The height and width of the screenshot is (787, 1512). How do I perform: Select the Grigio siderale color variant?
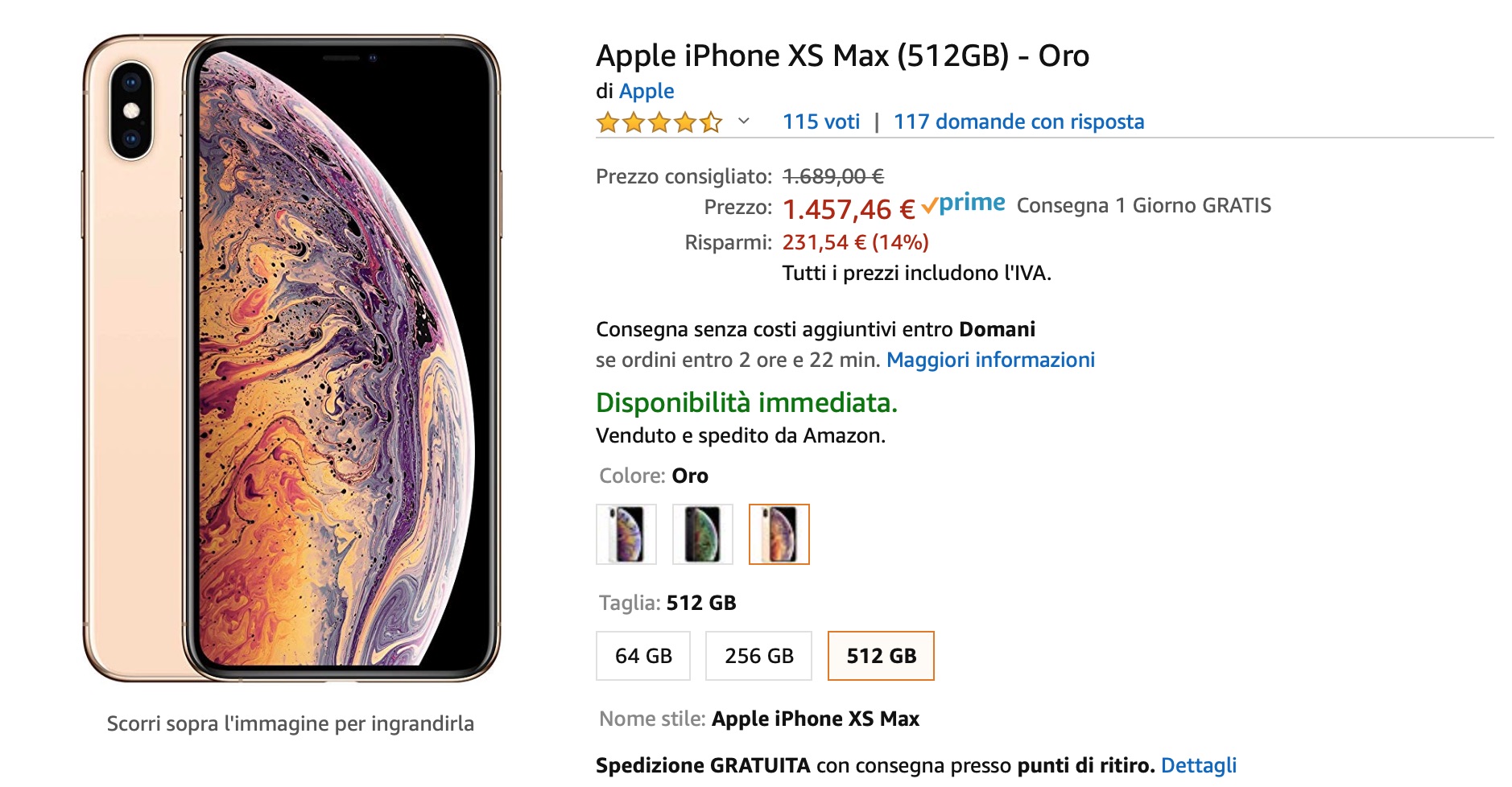coord(702,534)
